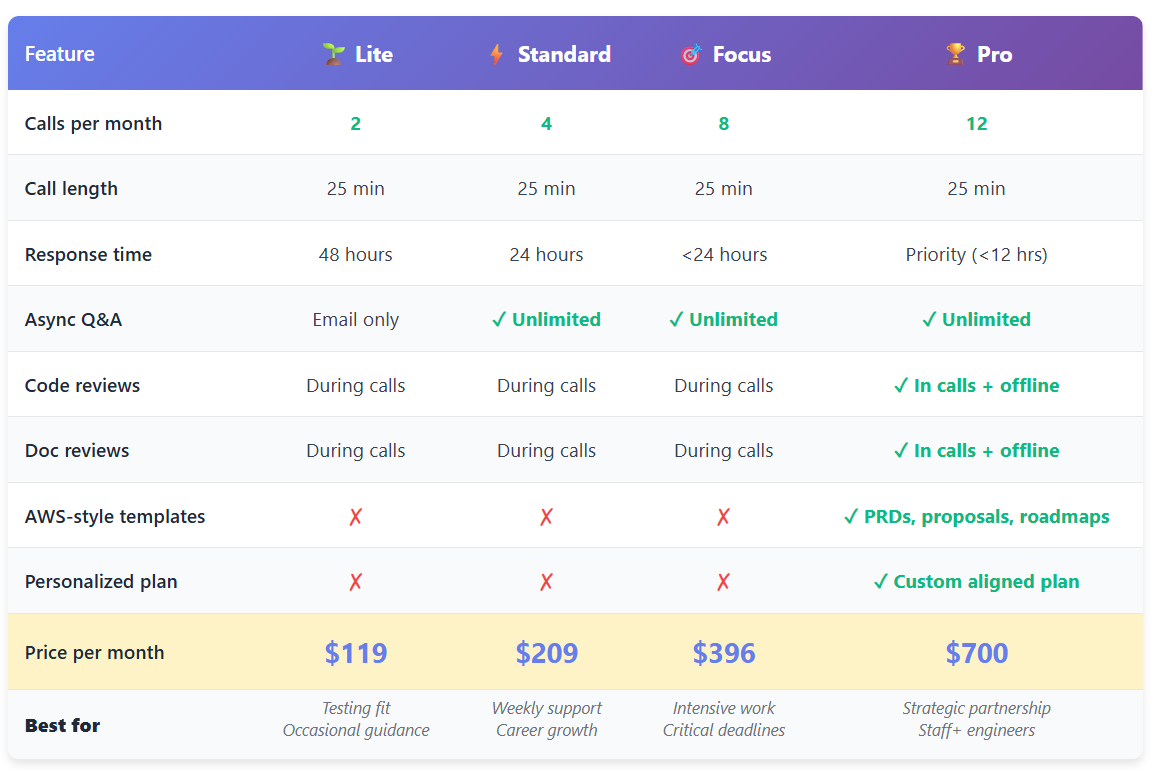
Task: Click the trophy icon beside Pro
Action: (956, 54)
